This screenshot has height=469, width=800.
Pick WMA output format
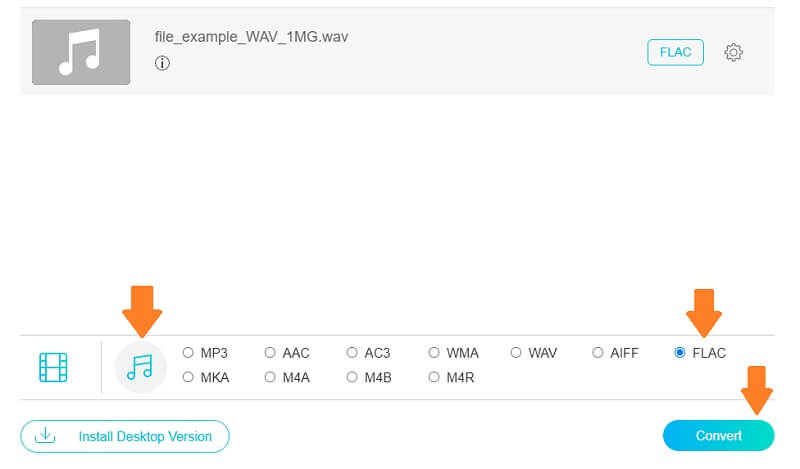point(434,353)
